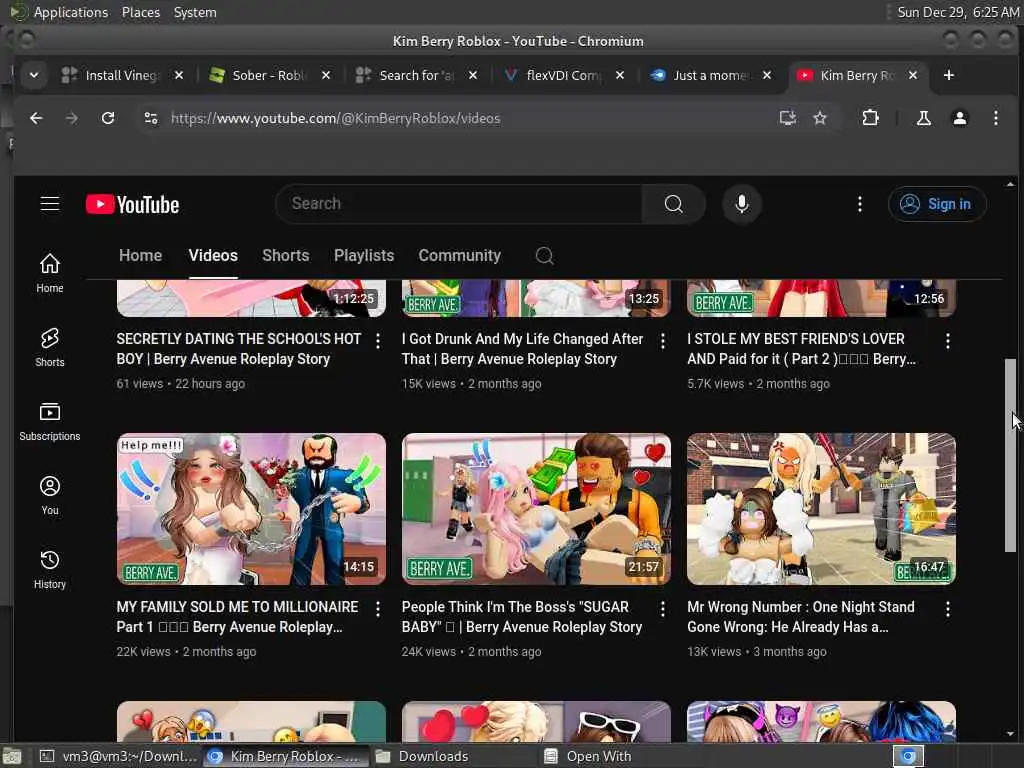Open options for MY FAMILY SOLD ME video
Viewport: 1024px width, 768px height.
pos(377,609)
